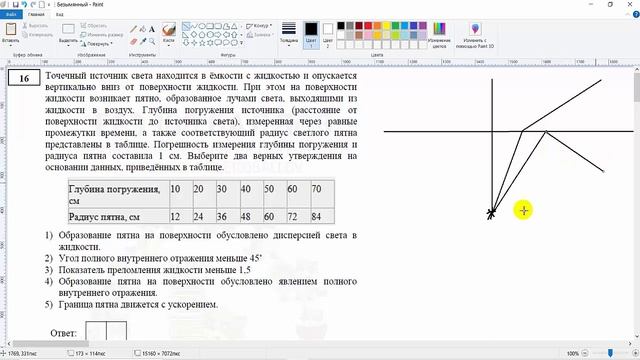Choose the Right arrow shape
Image resolution: width=640 pixels, height=360 pixels.
(218, 35)
